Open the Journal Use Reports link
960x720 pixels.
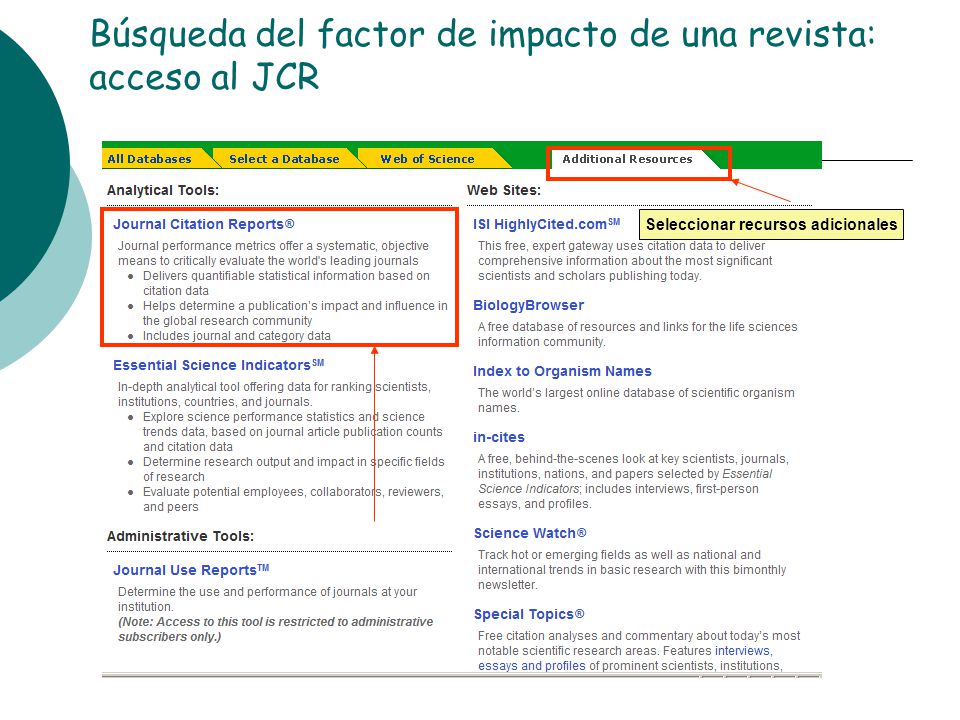coord(191,570)
